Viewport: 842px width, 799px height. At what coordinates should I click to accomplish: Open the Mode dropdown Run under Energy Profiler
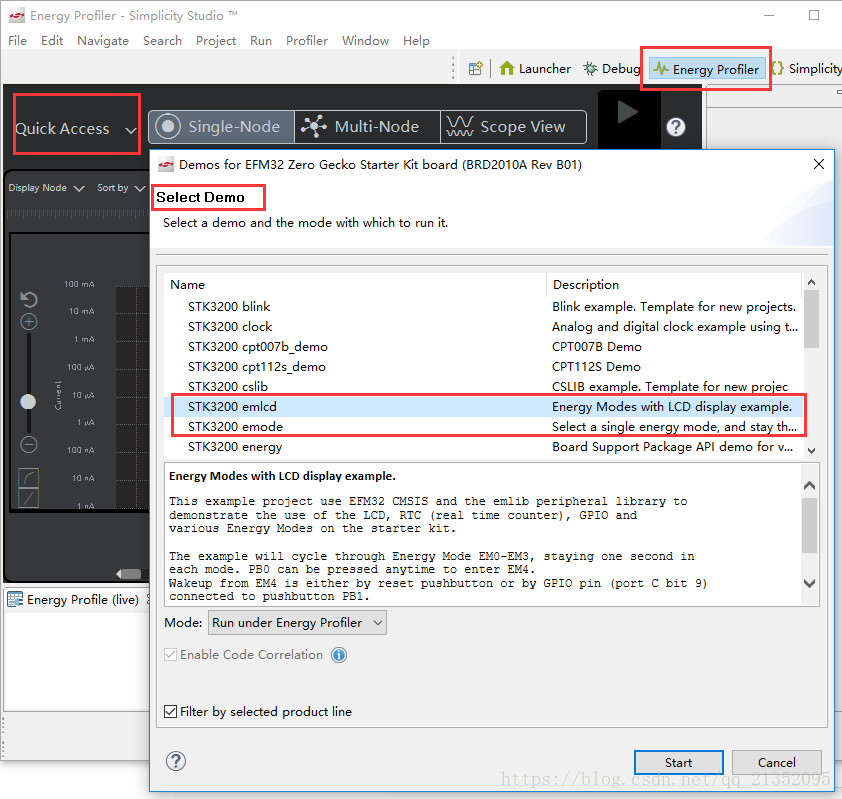tap(297, 622)
